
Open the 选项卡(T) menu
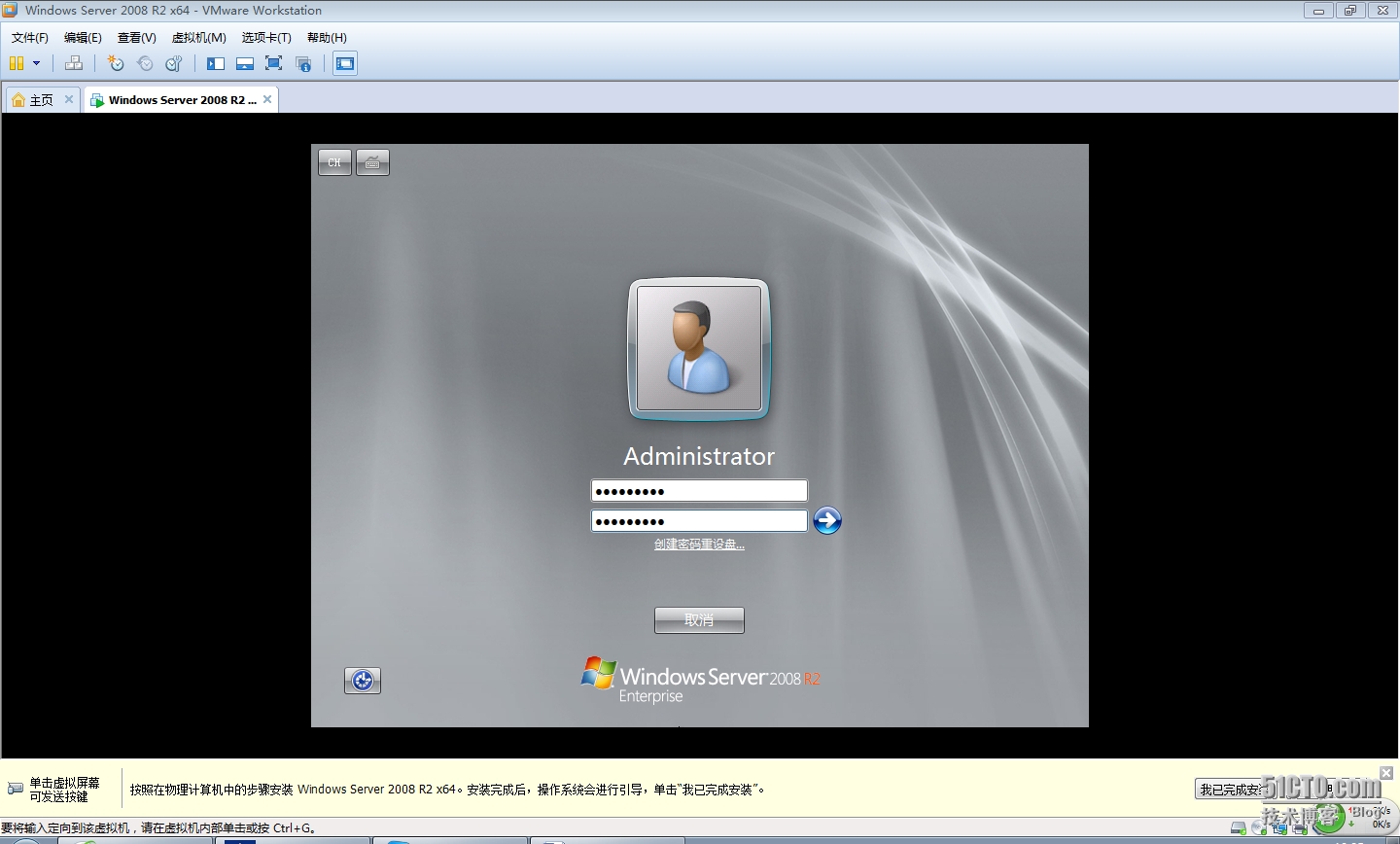pos(266,37)
